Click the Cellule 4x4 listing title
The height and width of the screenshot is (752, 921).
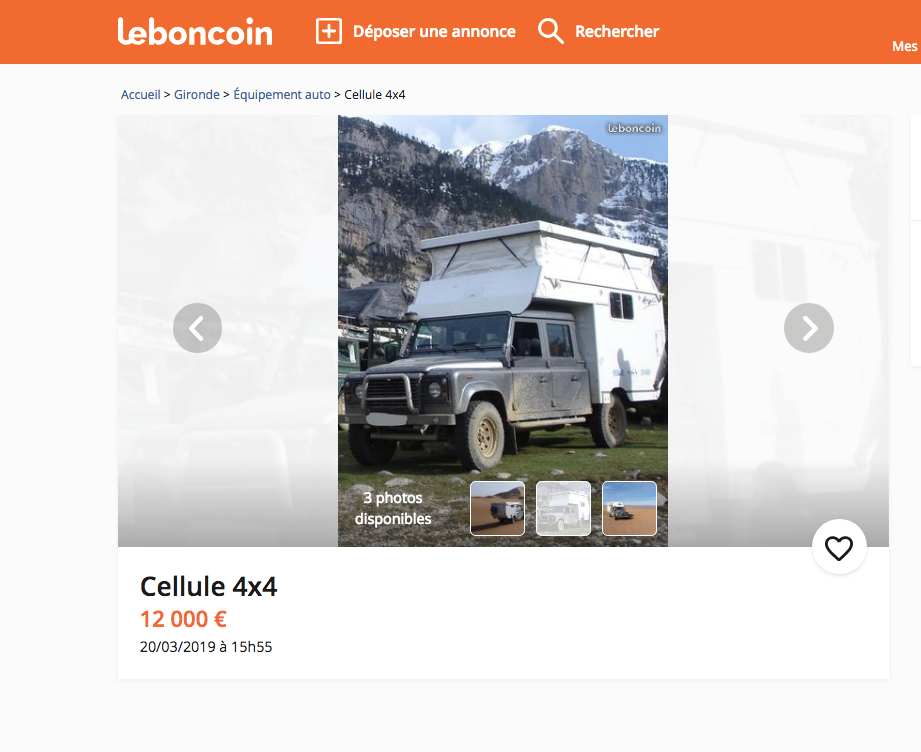[x=209, y=586]
